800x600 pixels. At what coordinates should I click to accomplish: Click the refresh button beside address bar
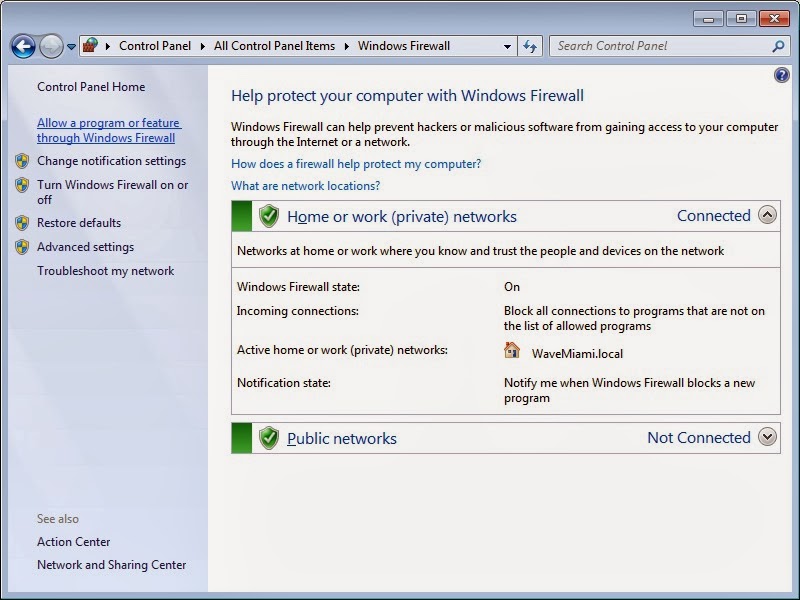click(530, 46)
